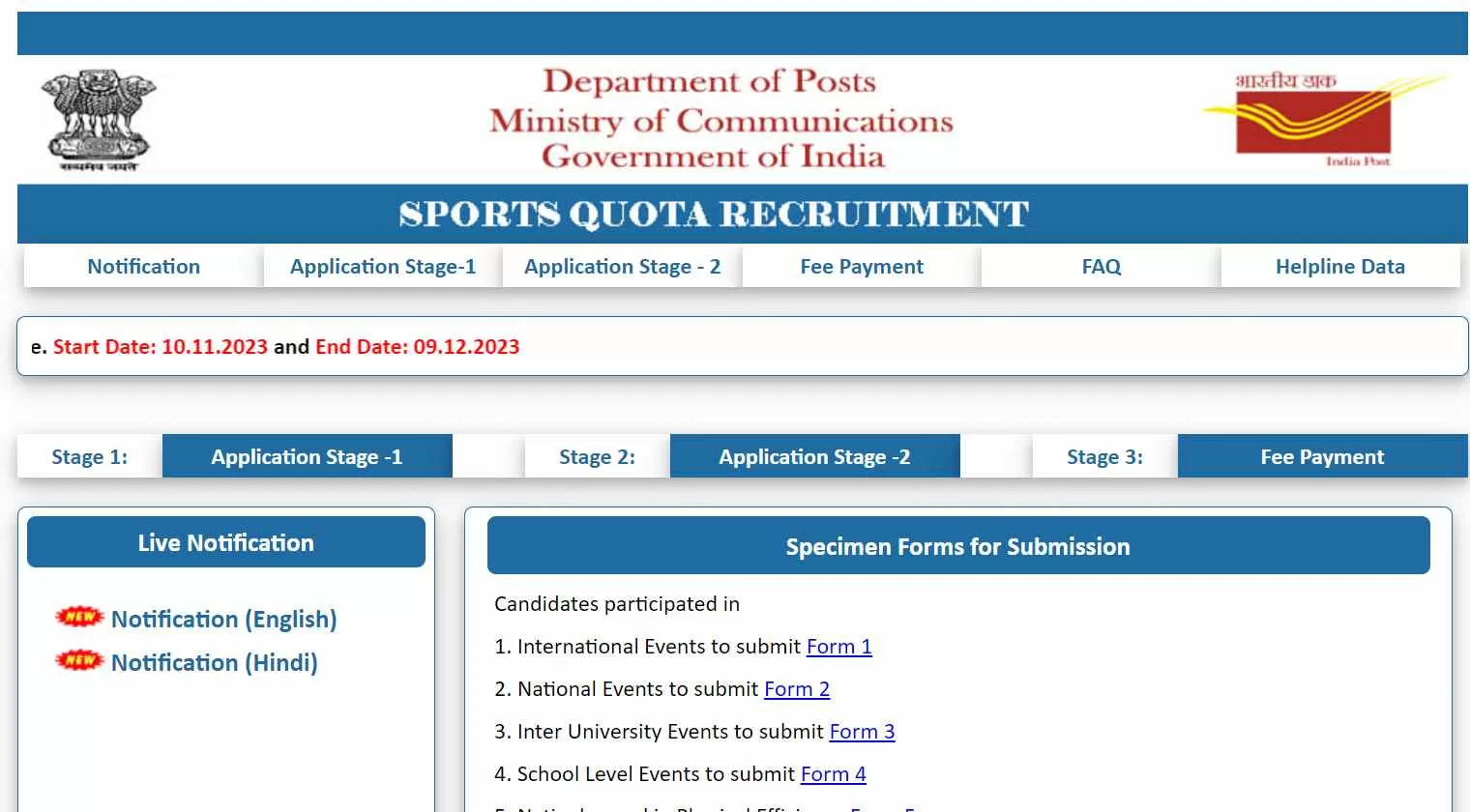Open Form 1 for International Events
Image resolution: width=1470 pixels, height=812 pixels.
(839, 647)
